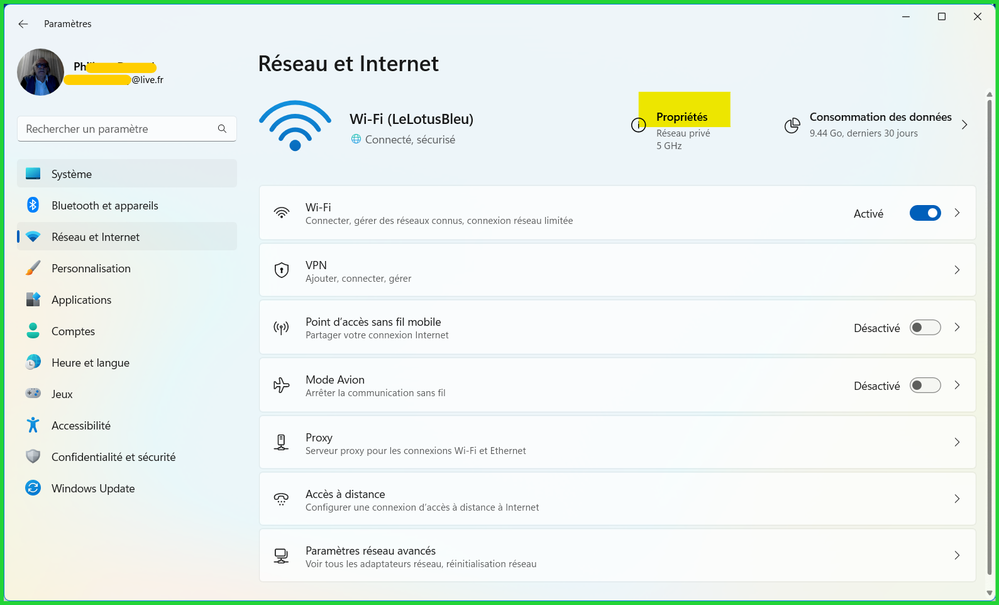This screenshot has height=605, width=999.
Task: Click the Paramètres réseau avancés icon
Action: click(282, 556)
